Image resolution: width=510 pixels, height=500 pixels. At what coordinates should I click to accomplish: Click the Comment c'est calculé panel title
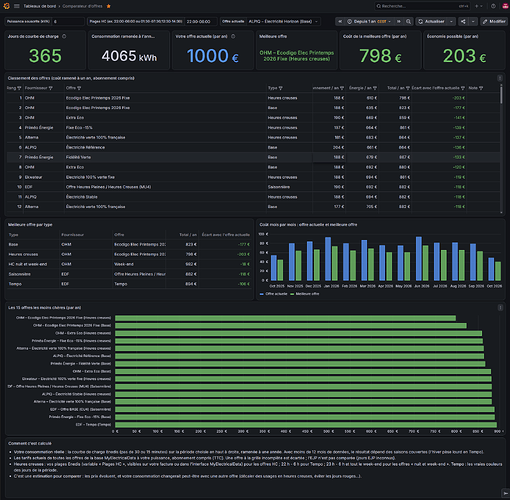[x=30, y=444]
